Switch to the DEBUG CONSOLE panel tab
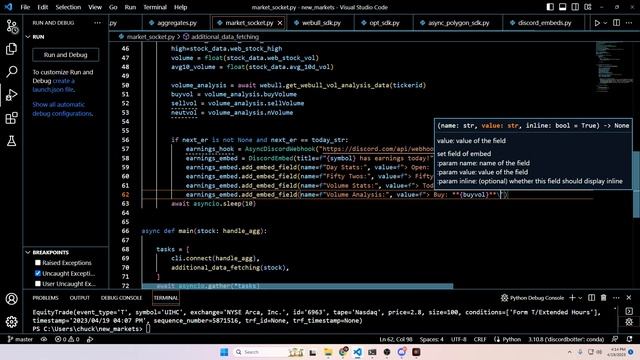This screenshot has height=360, width=640. pos(121,298)
